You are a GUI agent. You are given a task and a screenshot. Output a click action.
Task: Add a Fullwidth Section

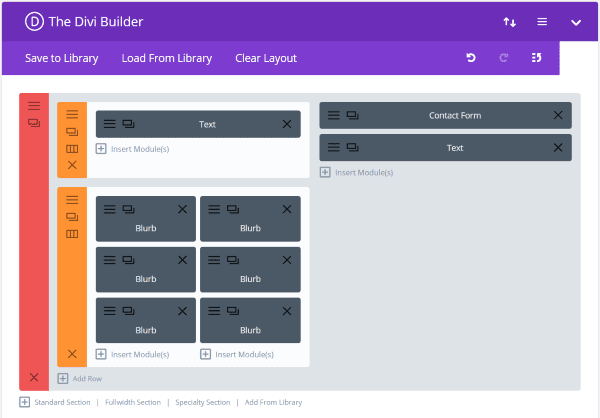133,402
